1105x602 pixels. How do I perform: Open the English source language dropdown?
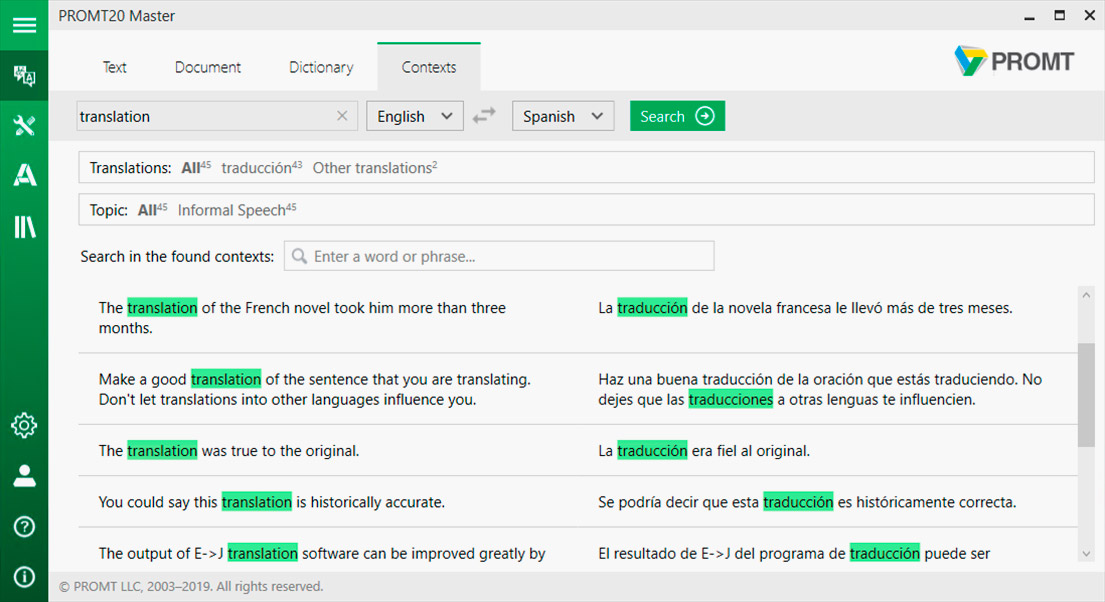tap(414, 116)
